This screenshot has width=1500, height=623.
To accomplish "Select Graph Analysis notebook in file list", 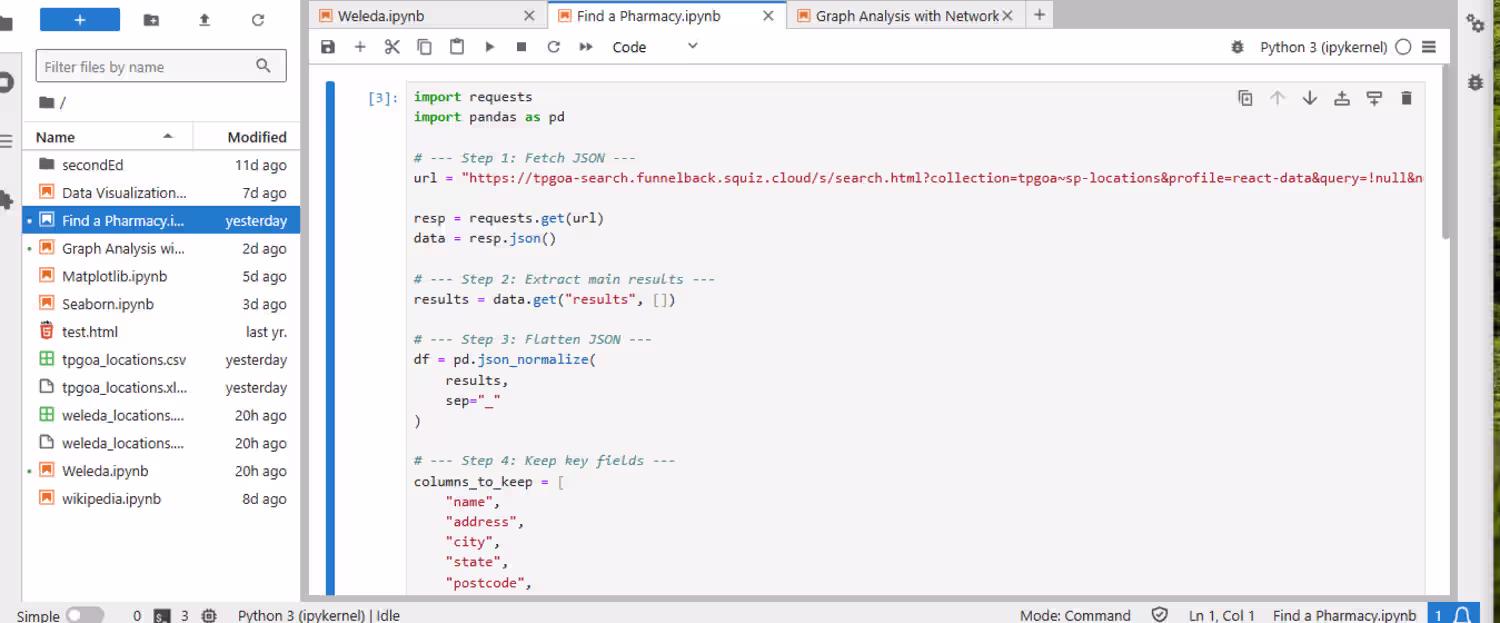I will (x=161, y=248).
